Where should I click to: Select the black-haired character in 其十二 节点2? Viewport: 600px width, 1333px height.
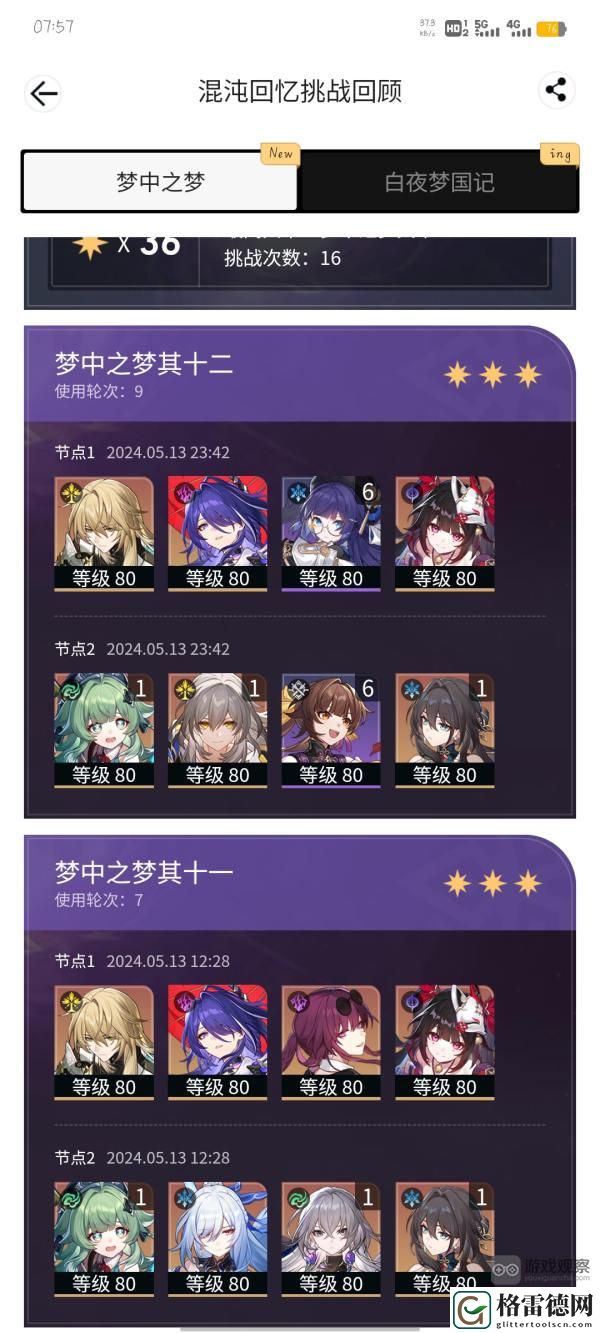445,731
